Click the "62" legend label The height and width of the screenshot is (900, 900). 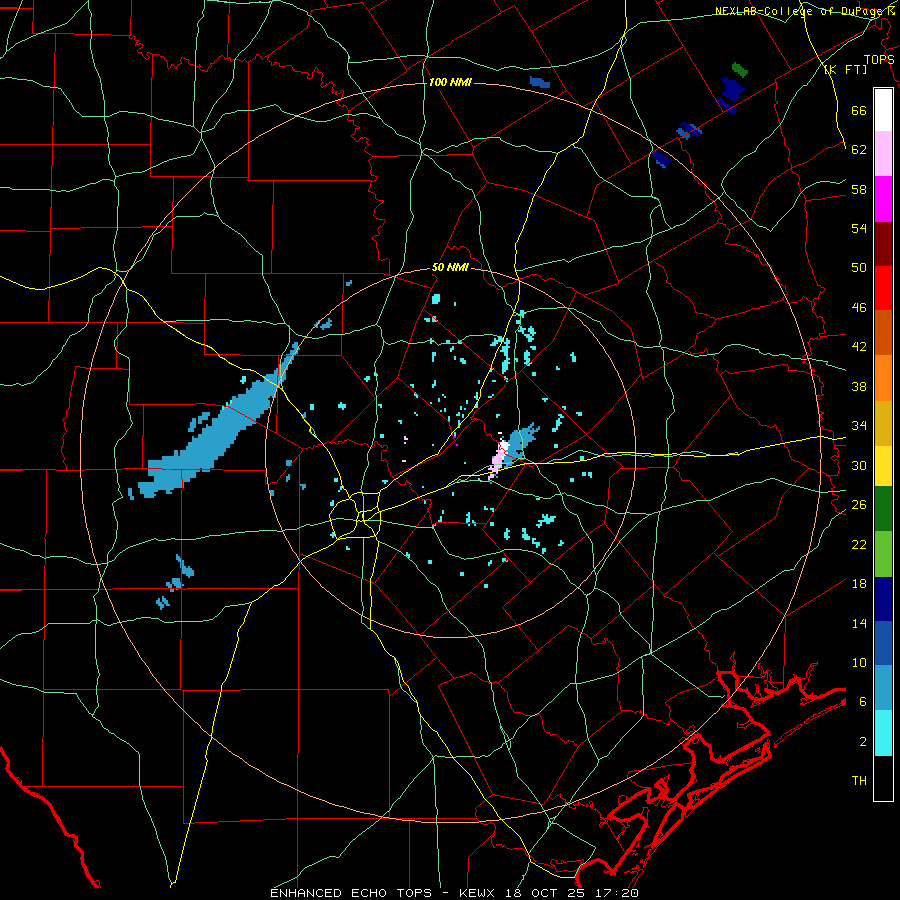pos(859,149)
